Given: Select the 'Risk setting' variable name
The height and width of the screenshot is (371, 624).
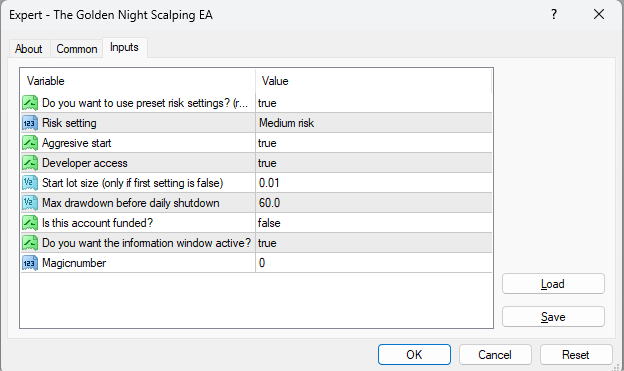Looking at the screenshot, I should [x=69, y=123].
